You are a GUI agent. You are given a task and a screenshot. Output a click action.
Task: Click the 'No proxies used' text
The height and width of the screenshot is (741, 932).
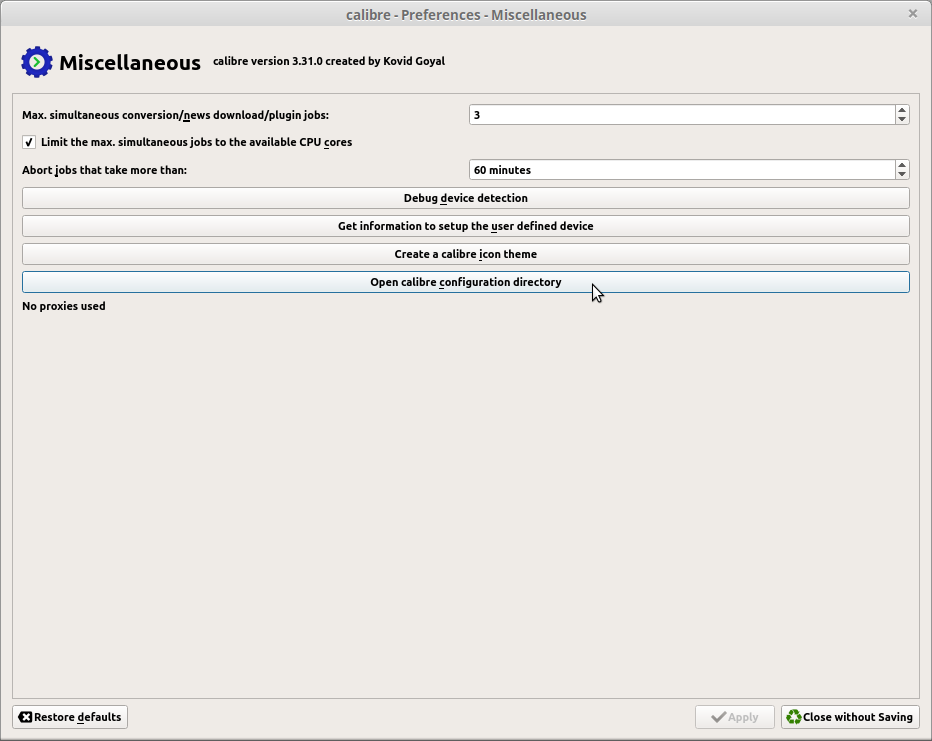pos(64,306)
